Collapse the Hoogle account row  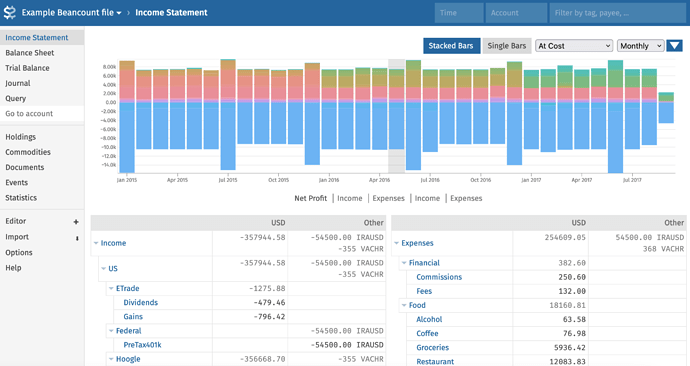[111, 359]
